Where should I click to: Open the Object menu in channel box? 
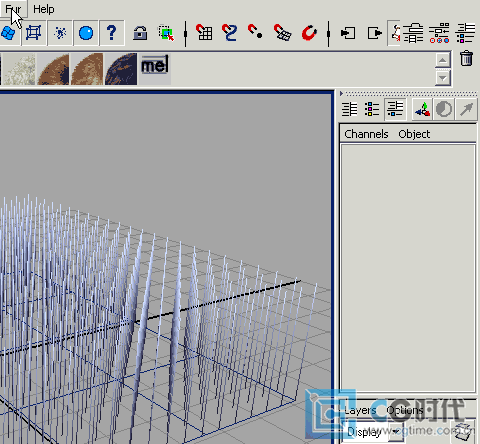coord(414,134)
